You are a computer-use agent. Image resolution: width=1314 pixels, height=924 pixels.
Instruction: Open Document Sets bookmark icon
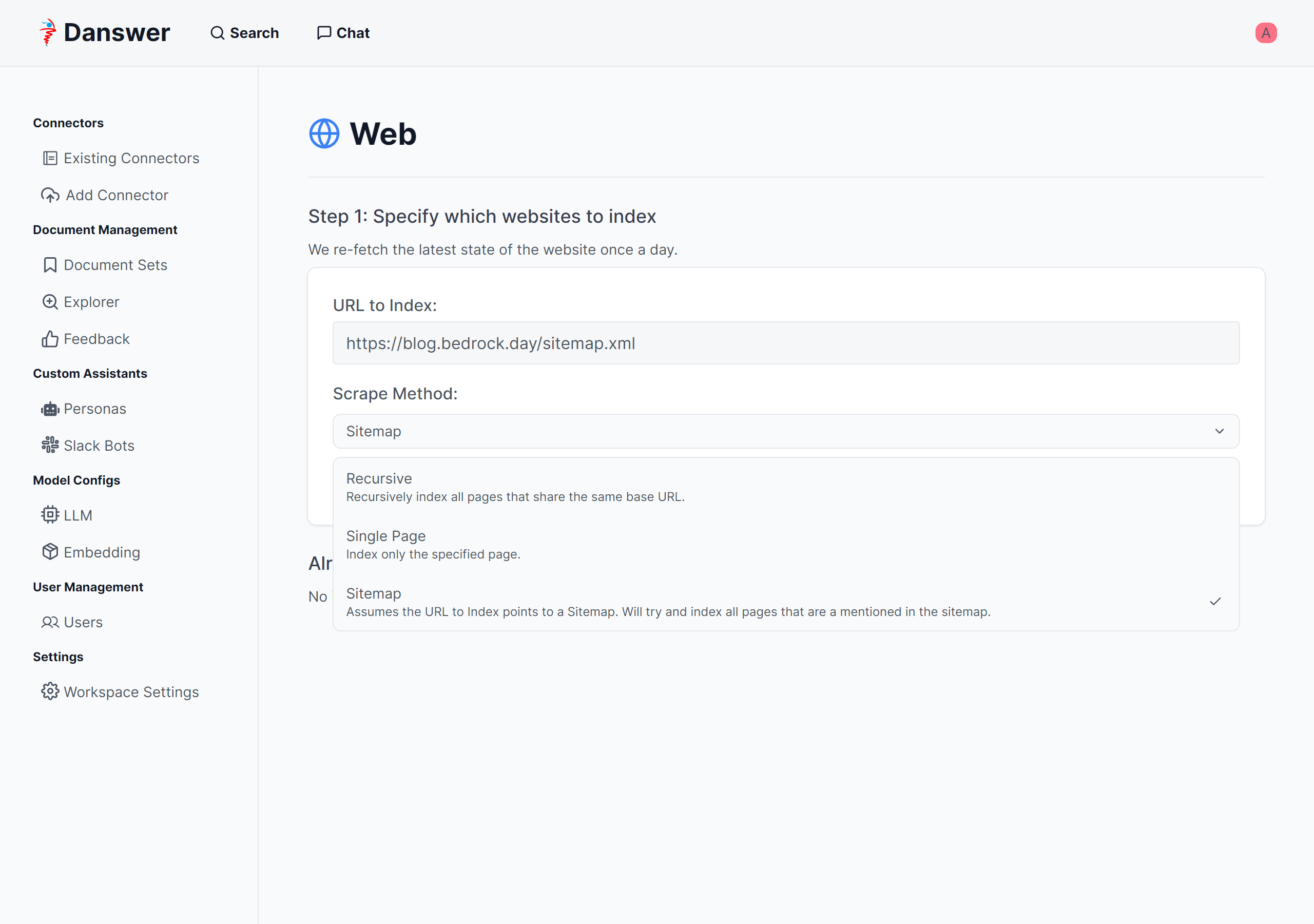coord(50,265)
